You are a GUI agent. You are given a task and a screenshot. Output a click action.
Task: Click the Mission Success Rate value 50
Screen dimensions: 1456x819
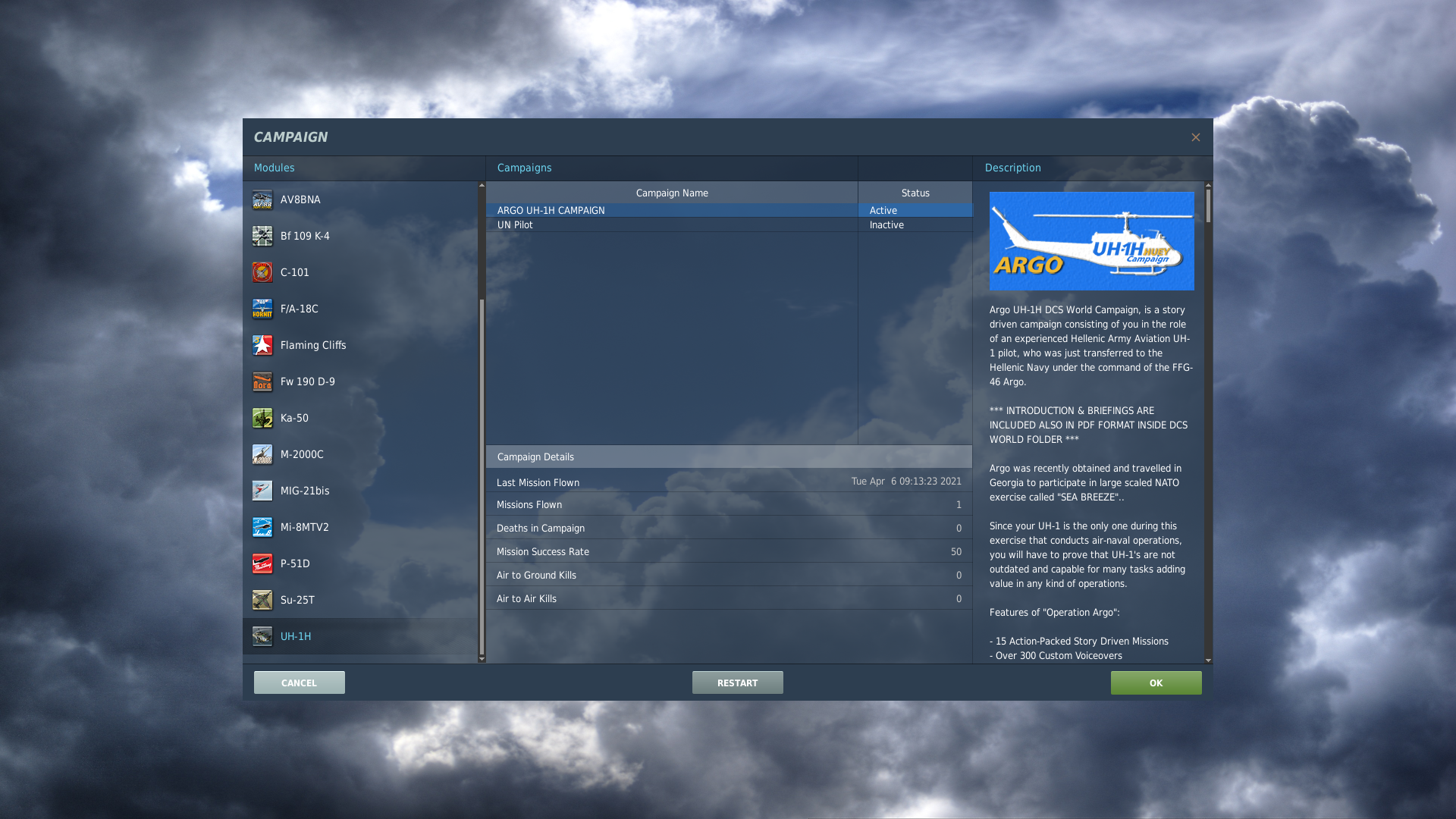pyautogui.click(x=956, y=551)
